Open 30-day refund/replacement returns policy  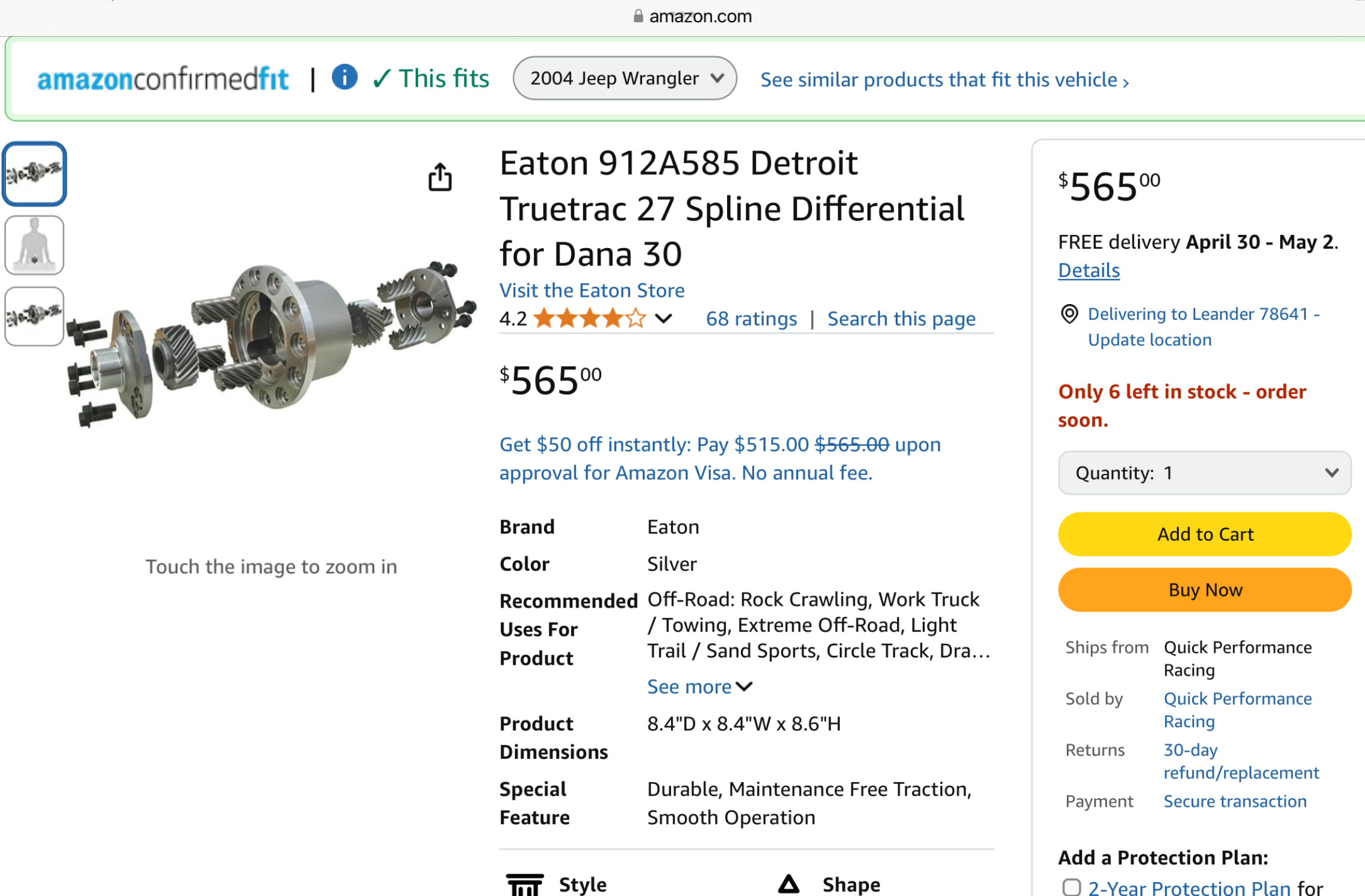coord(1241,761)
